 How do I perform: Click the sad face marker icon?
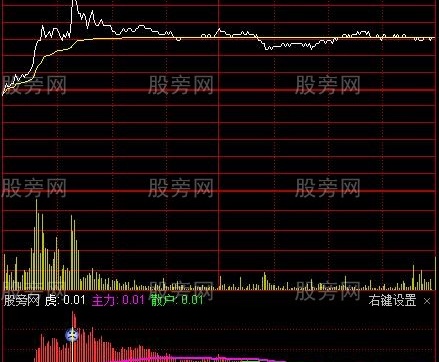pyautogui.click(x=71, y=335)
